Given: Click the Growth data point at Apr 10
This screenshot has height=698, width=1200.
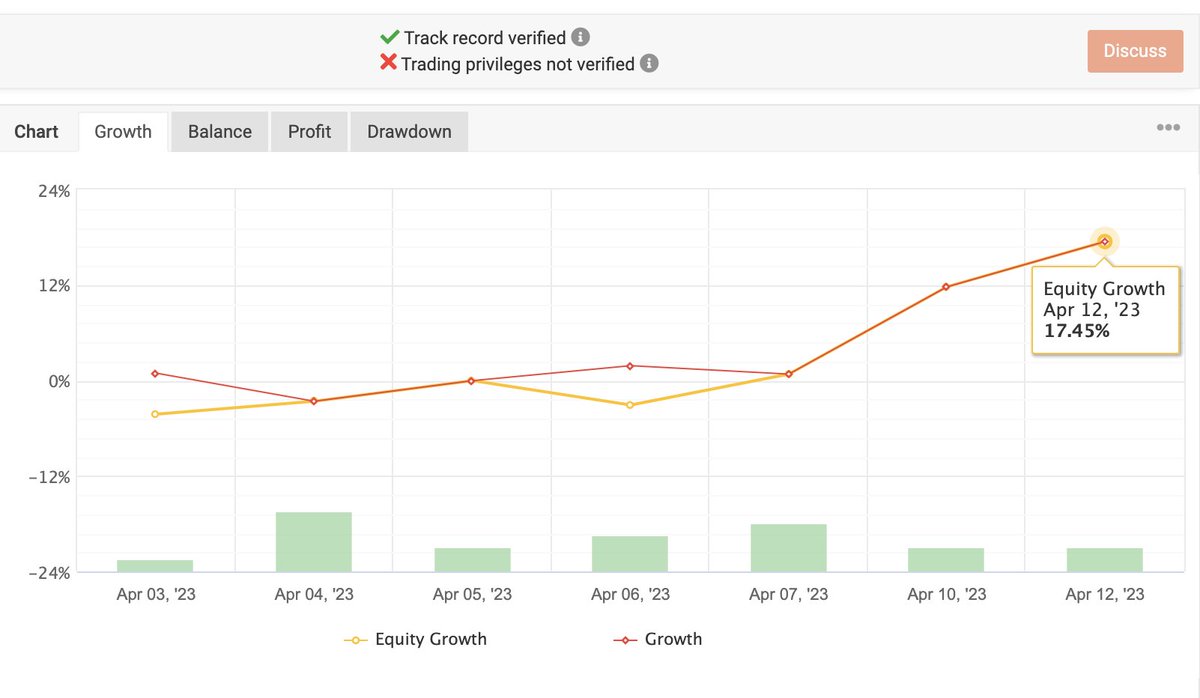Looking at the screenshot, I should 945,286.
